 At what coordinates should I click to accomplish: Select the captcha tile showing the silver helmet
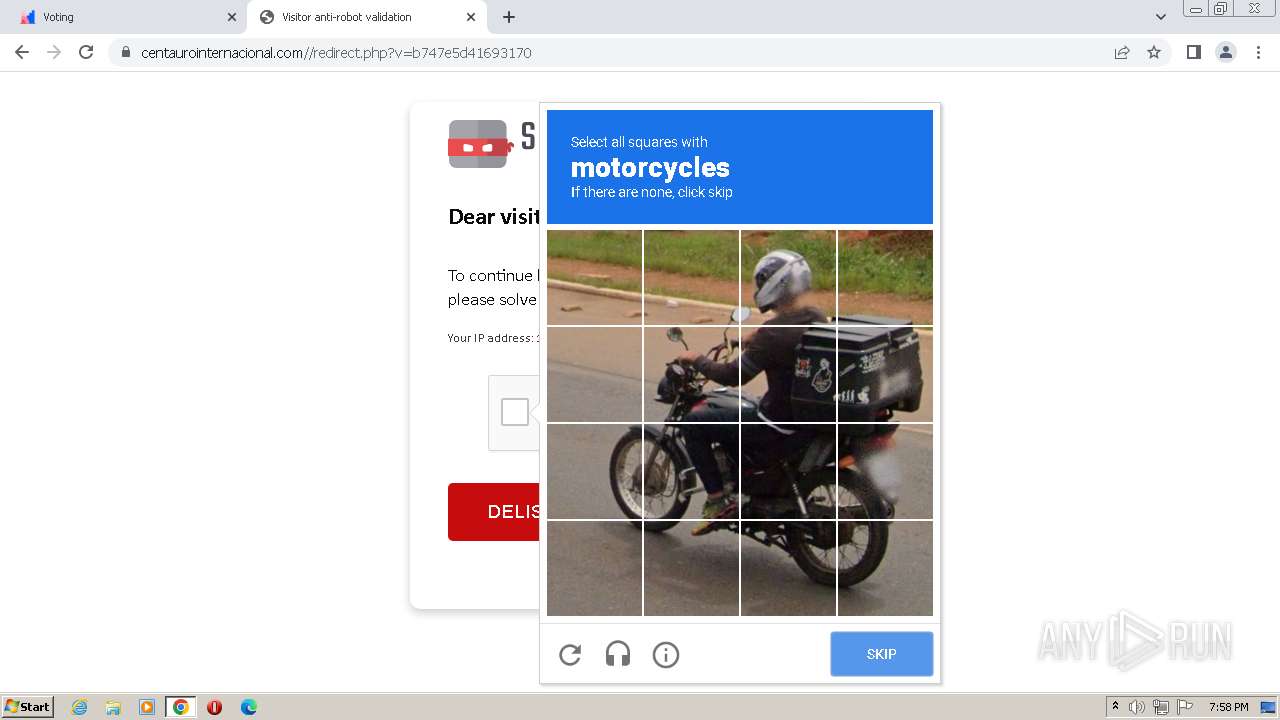pyautogui.click(x=788, y=278)
